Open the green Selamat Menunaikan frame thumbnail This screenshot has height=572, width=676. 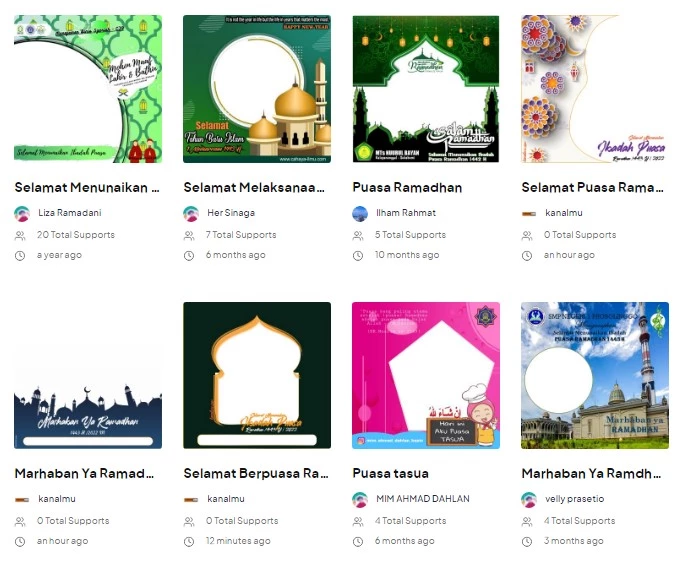[88, 89]
